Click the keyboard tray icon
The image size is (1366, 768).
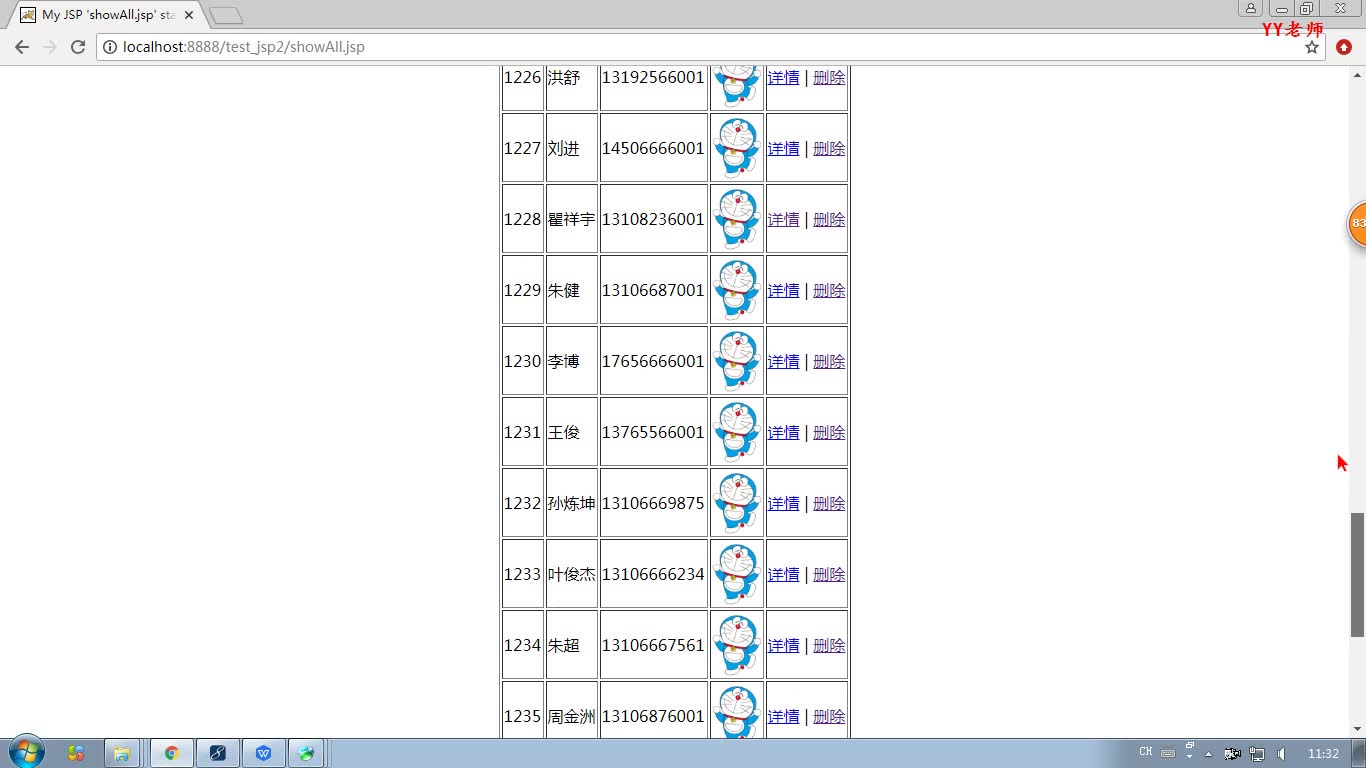click(x=1167, y=753)
